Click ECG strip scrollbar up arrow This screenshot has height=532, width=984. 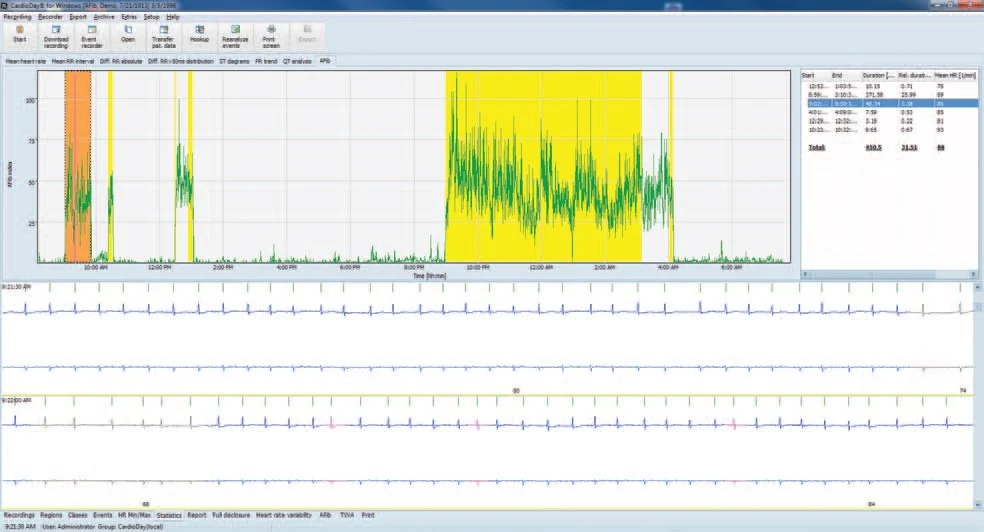(x=977, y=287)
